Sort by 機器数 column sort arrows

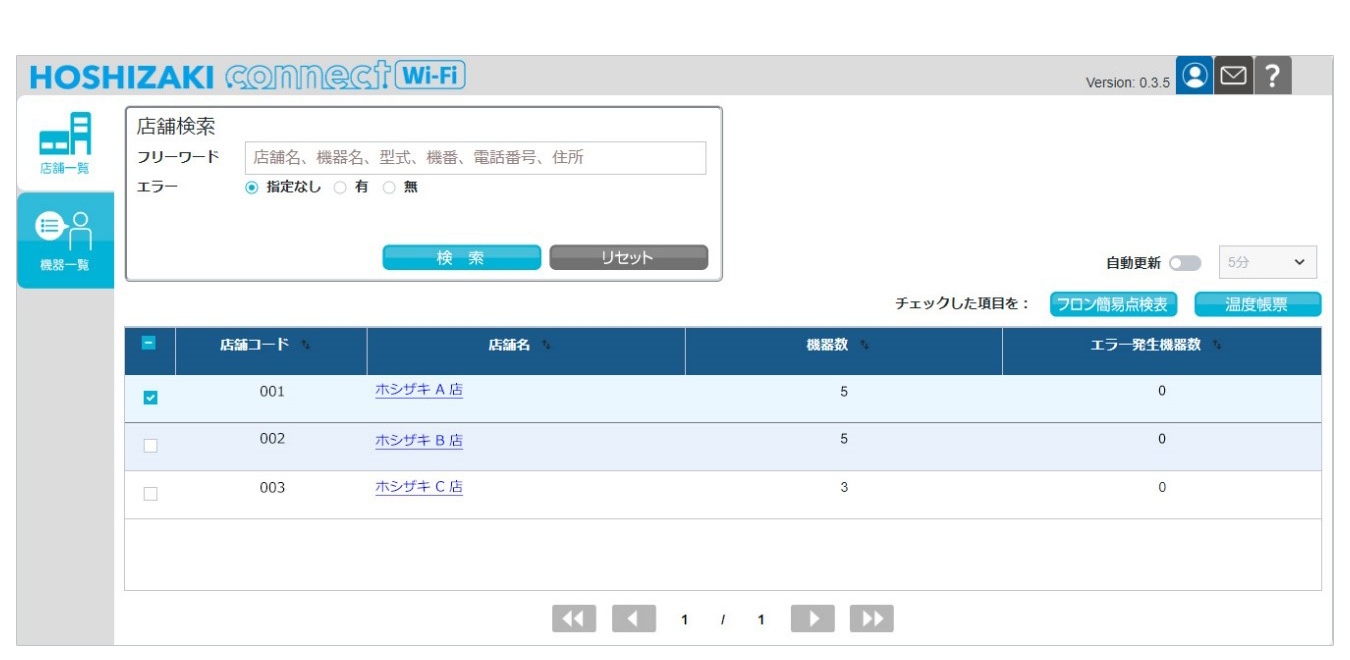click(x=864, y=345)
